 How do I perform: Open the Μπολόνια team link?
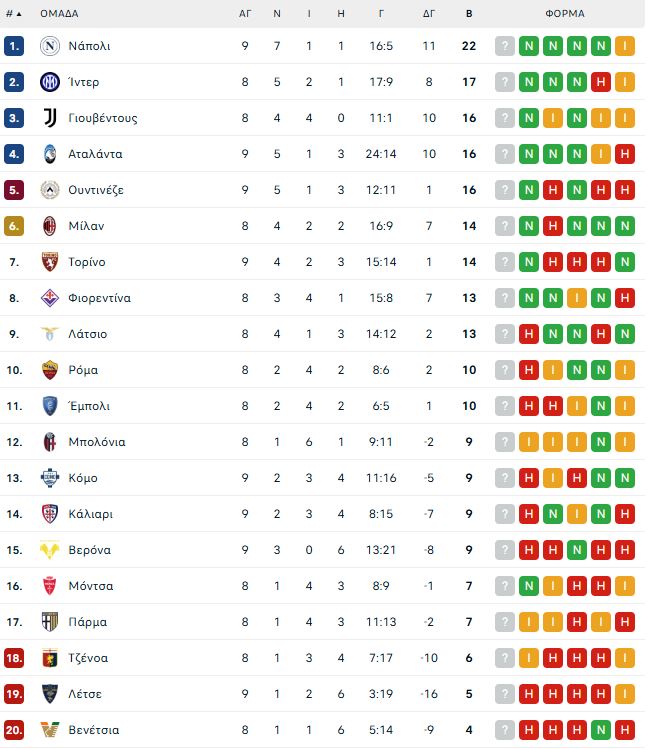click(x=97, y=442)
